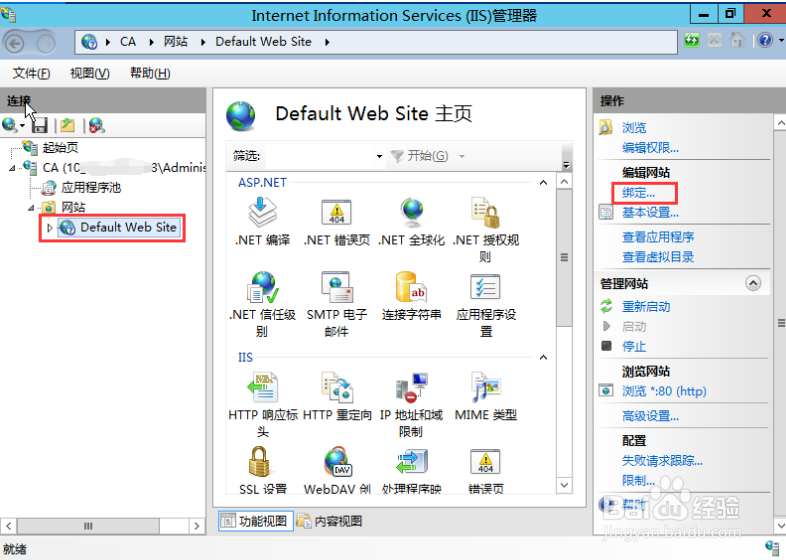The image size is (786, 560).
Task: Click the folder-up icon in 连接 toolbar
Action: point(68,125)
